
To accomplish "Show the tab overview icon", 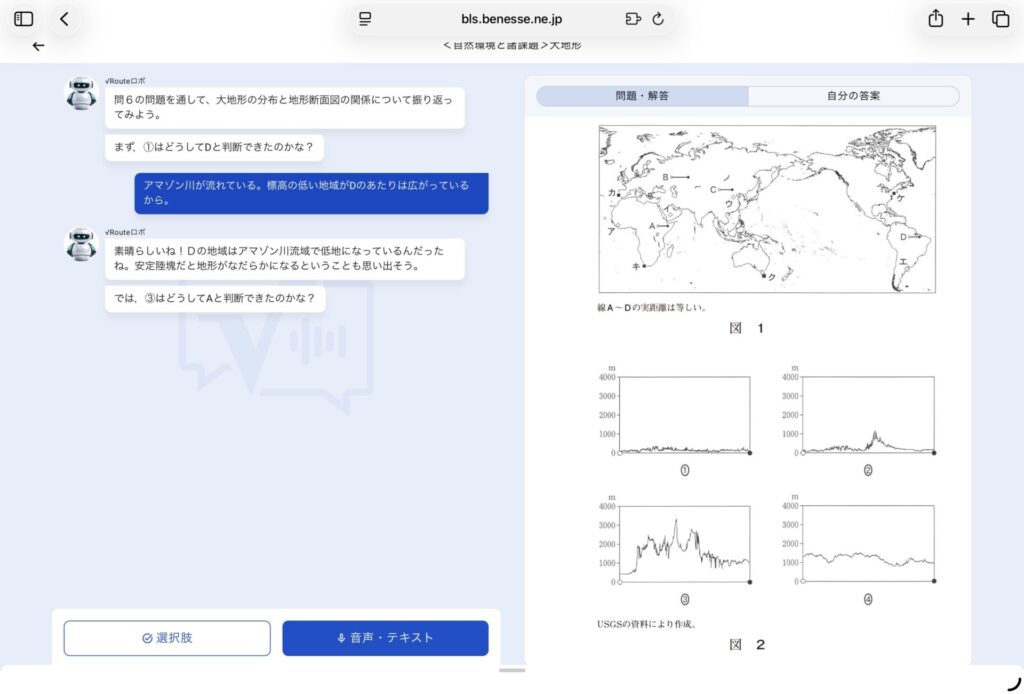I will coord(1000,19).
